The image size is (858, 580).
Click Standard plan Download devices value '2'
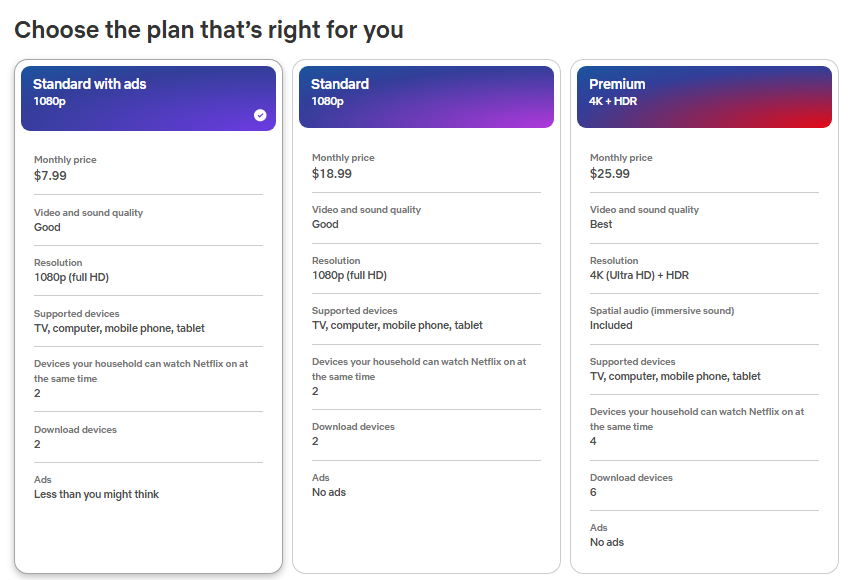pyautogui.click(x=315, y=441)
